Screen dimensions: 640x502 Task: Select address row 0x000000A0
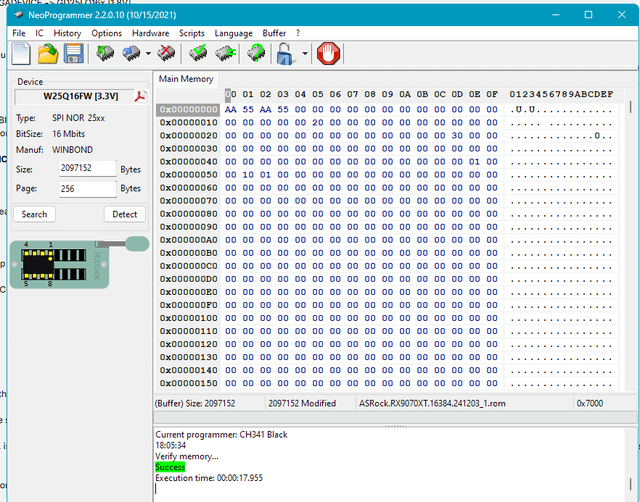(189, 240)
